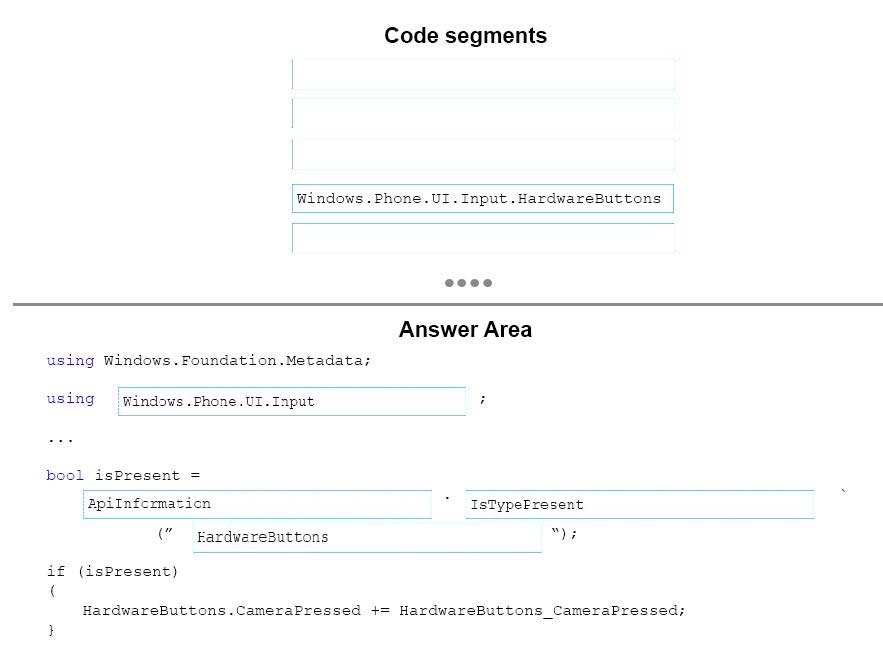Click the bool isPresent declaration text
The width and height of the screenshot is (883, 670).
pos(123,475)
